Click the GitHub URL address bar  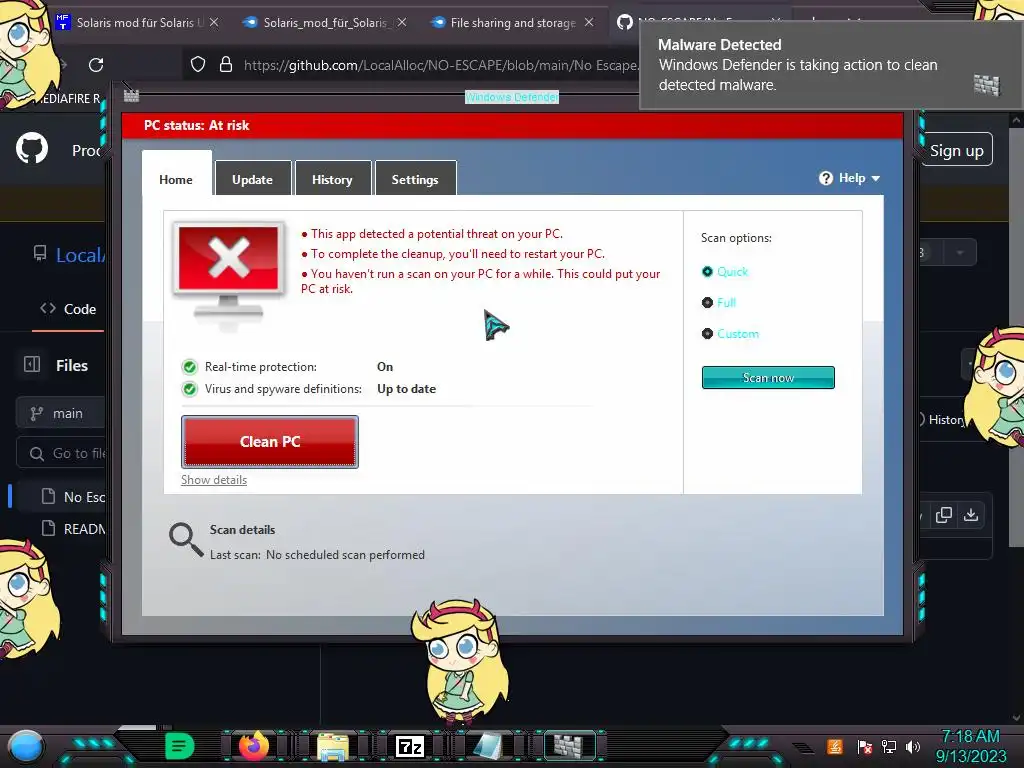pyautogui.click(x=441, y=65)
